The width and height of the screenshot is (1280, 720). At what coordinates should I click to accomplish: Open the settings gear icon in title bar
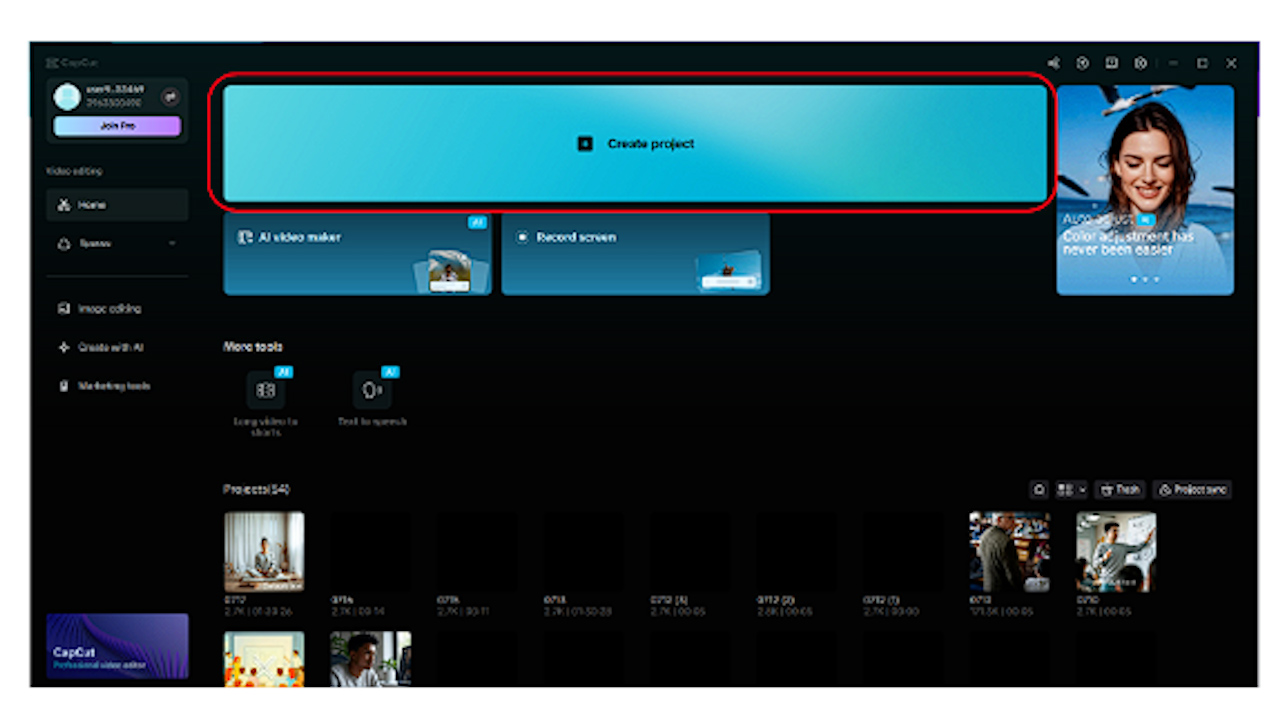coord(1140,63)
